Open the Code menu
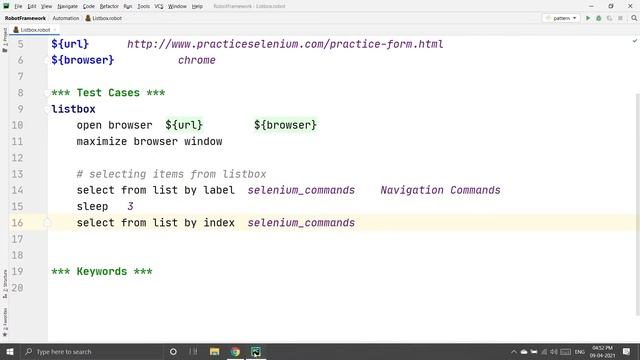640x360 pixels. [x=89, y=7]
